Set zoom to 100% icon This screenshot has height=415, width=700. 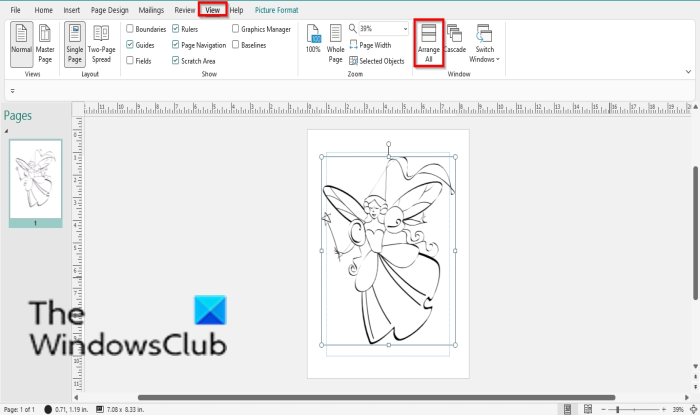(x=313, y=44)
